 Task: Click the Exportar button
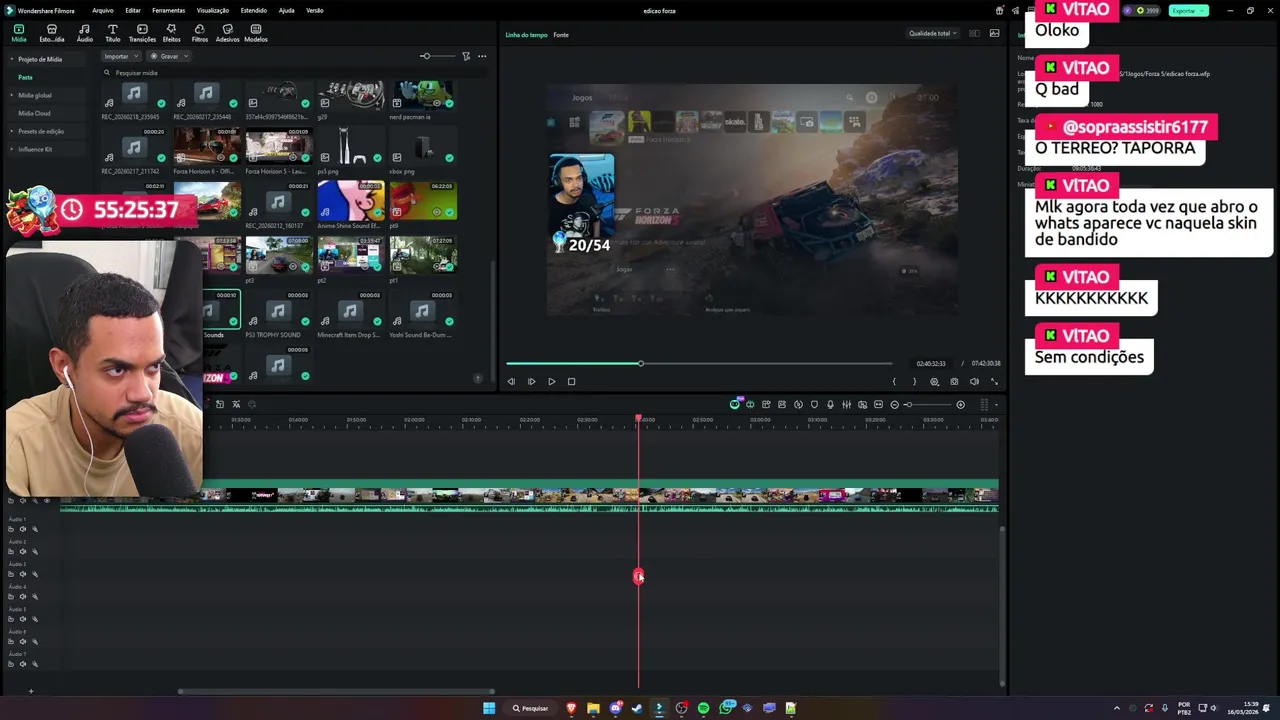pos(1189,10)
